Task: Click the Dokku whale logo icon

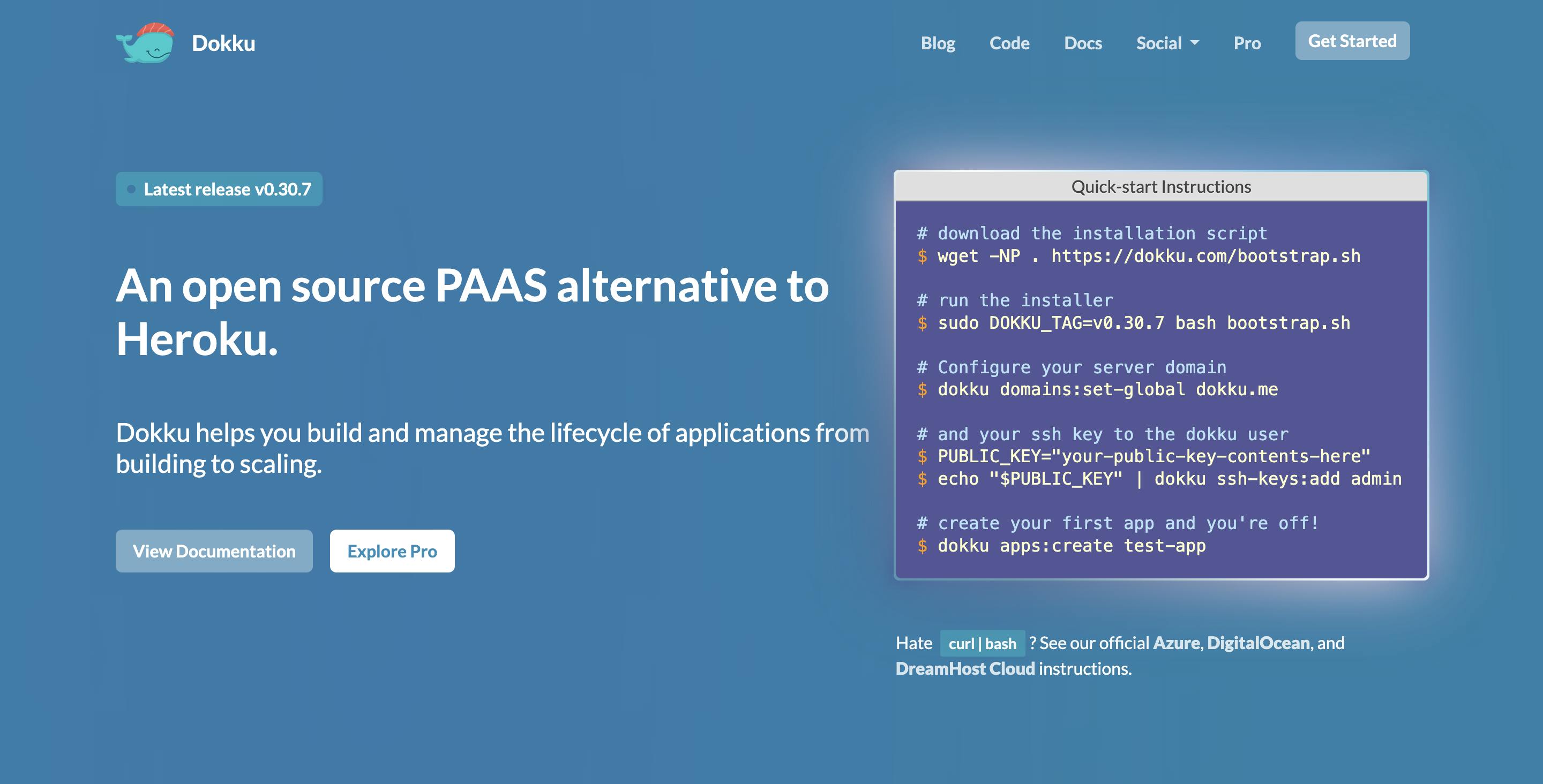Action: [146, 43]
